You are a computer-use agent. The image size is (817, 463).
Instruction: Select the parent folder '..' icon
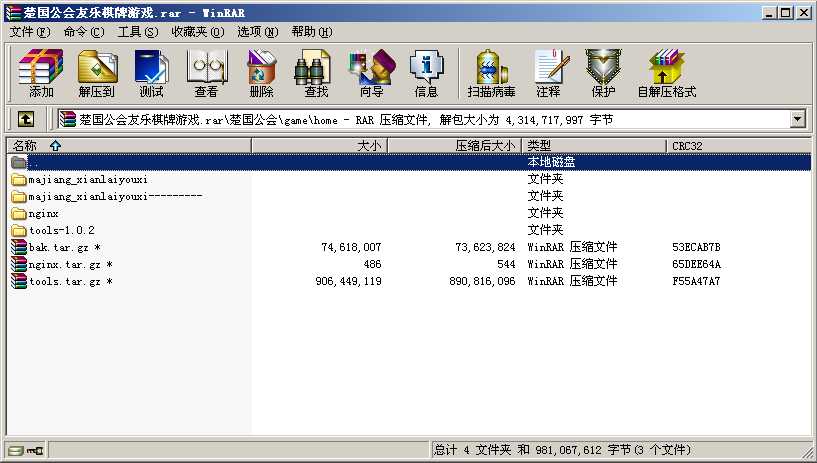pos(19,162)
